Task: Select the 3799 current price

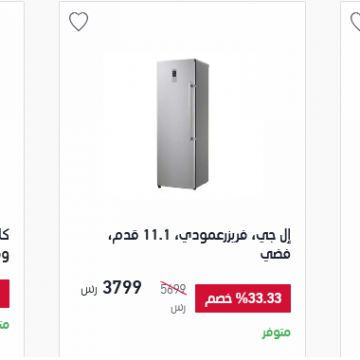Action: coord(122,288)
